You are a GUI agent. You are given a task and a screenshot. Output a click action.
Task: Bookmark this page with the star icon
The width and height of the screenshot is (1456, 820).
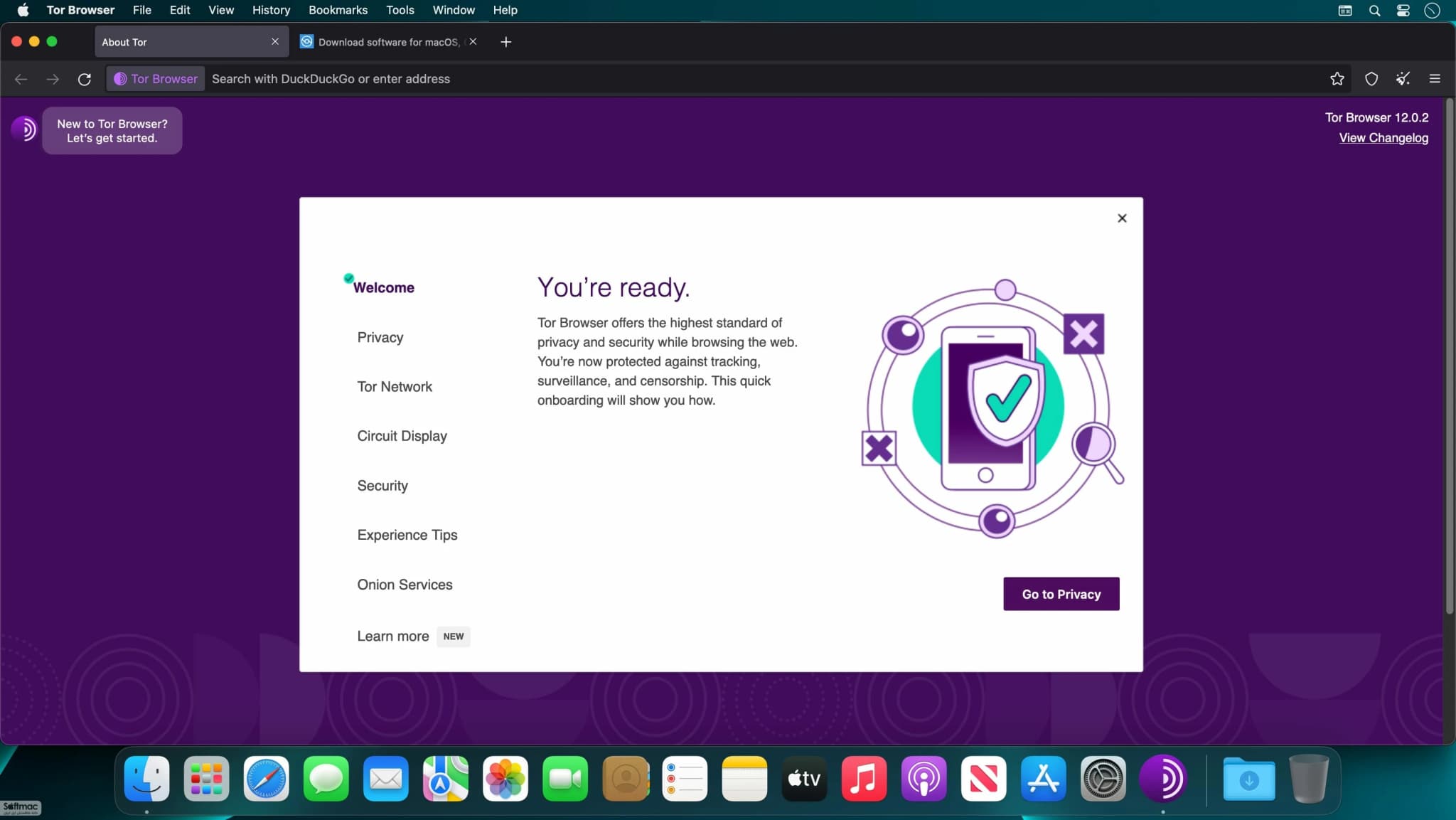coord(1337,79)
